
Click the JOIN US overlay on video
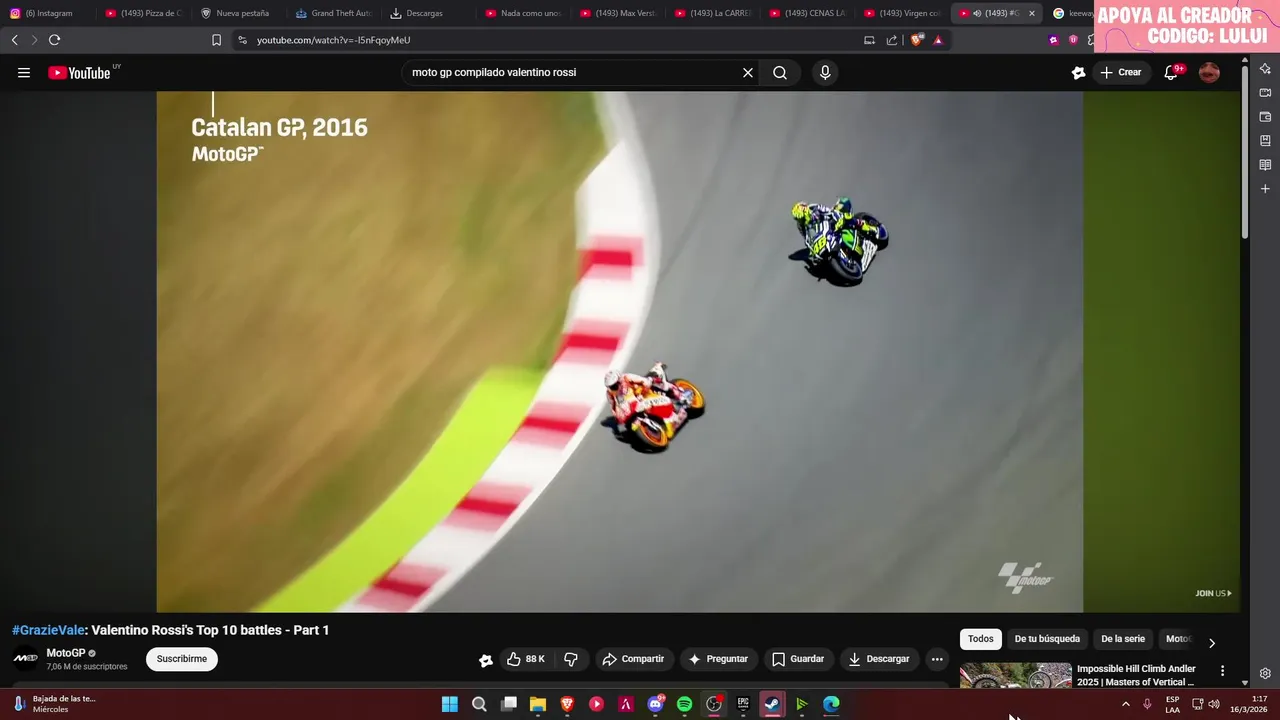(x=1213, y=593)
